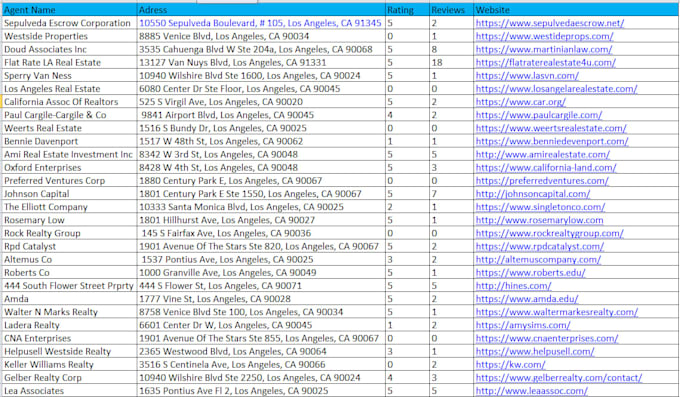Select the 13127 Van Nuys Blvd address cell
This screenshot has width=680, height=397.
click(261, 62)
